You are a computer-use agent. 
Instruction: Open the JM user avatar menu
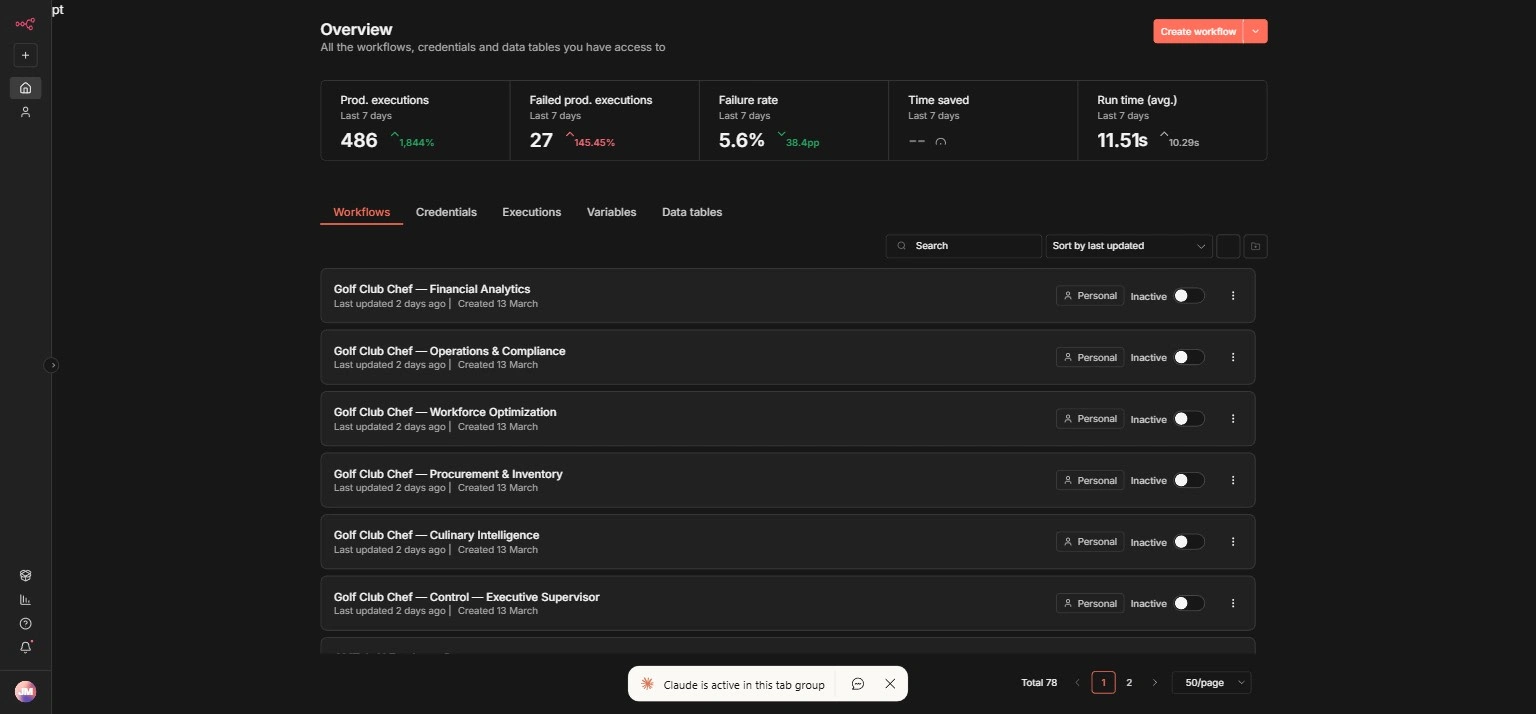[x=25, y=691]
